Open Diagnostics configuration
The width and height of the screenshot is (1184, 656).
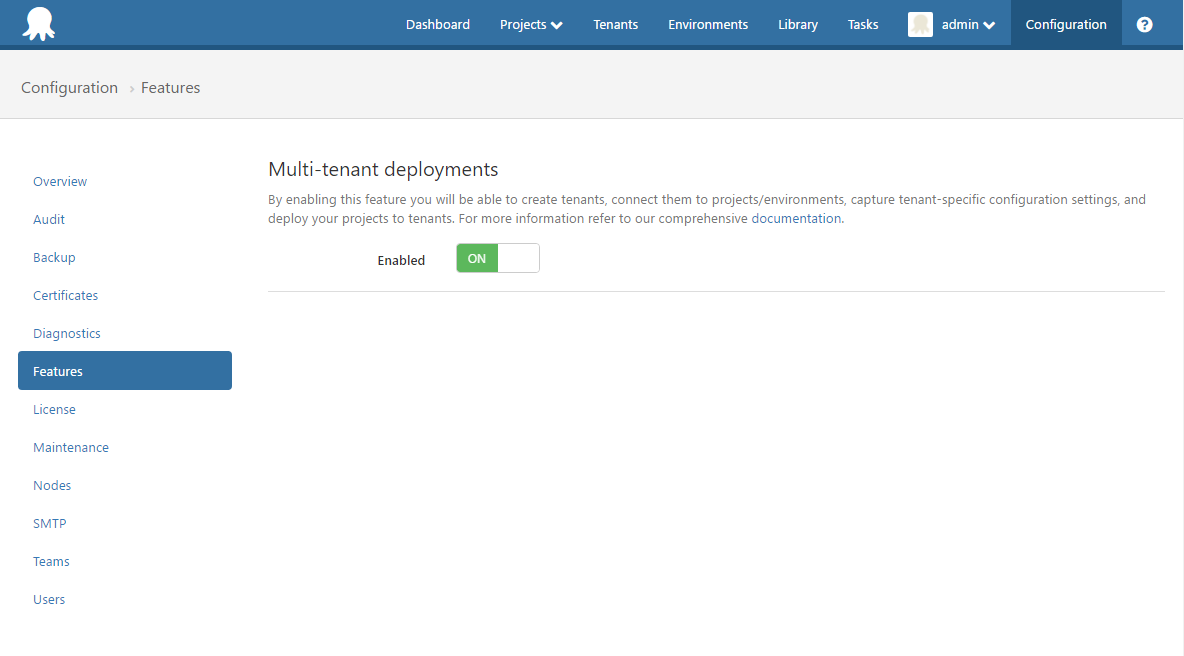tap(66, 333)
